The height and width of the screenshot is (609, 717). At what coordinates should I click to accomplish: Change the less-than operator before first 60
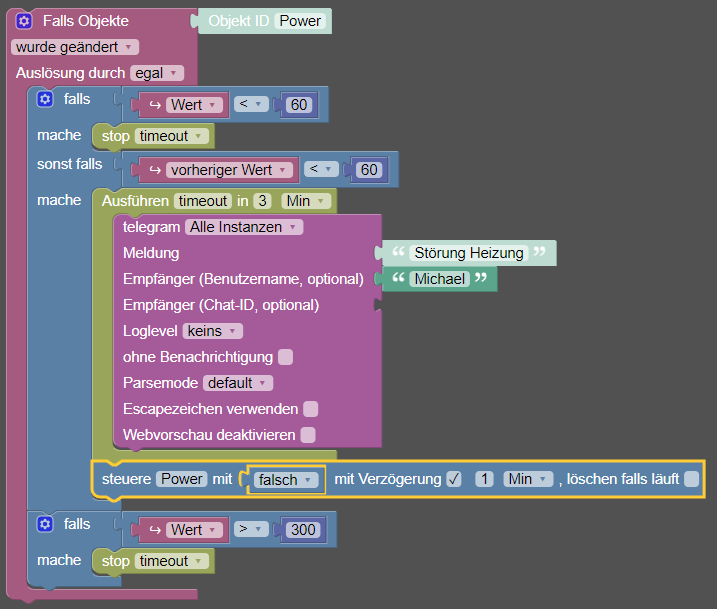pyautogui.click(x=251, y=104)
